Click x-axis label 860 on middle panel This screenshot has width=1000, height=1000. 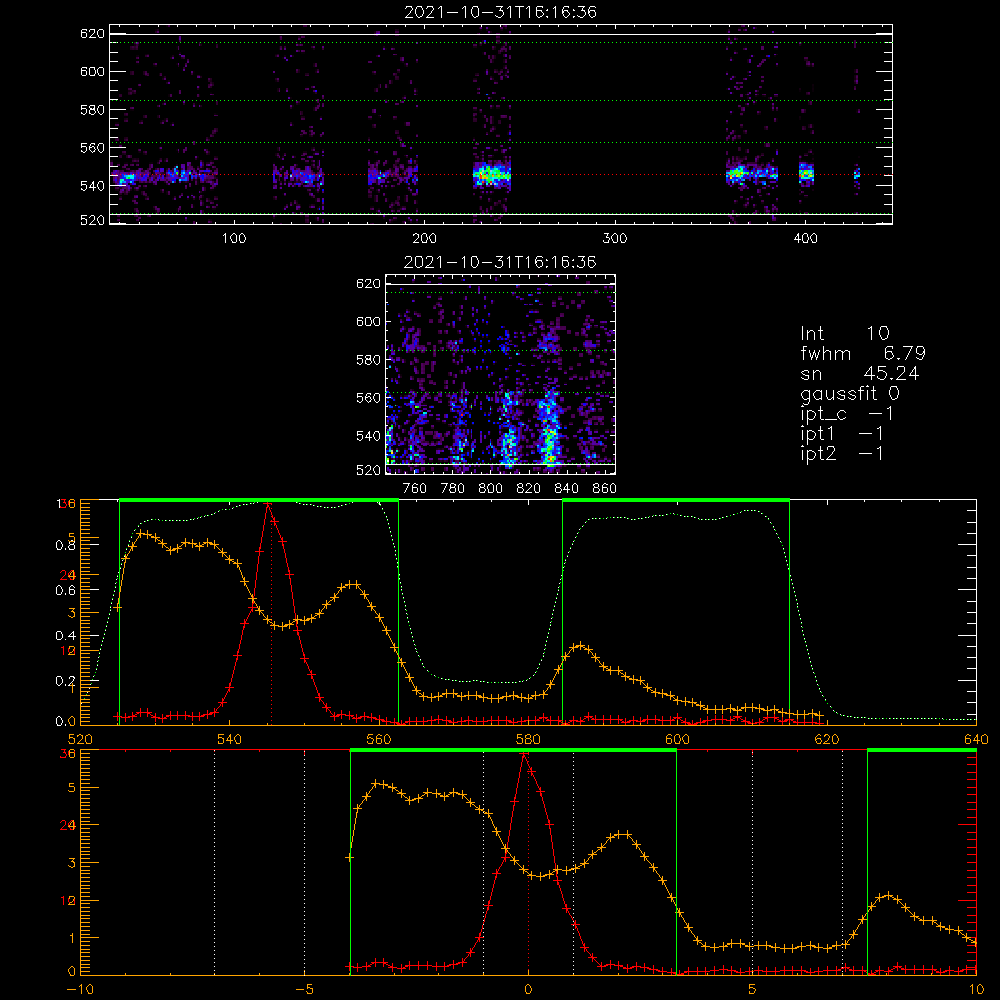click(605, 489)
